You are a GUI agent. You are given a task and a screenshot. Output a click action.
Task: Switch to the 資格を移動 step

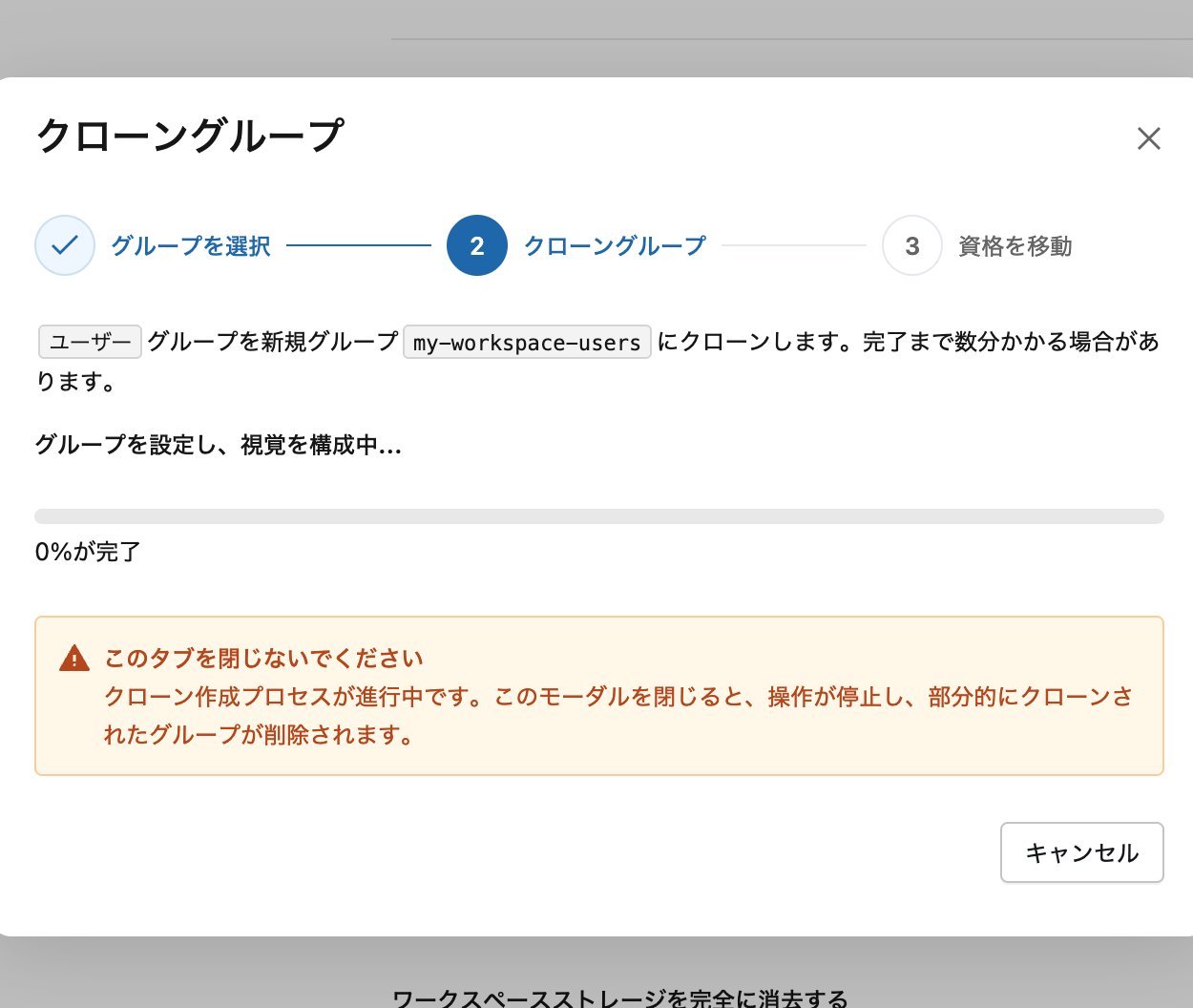click(1015, 245)
